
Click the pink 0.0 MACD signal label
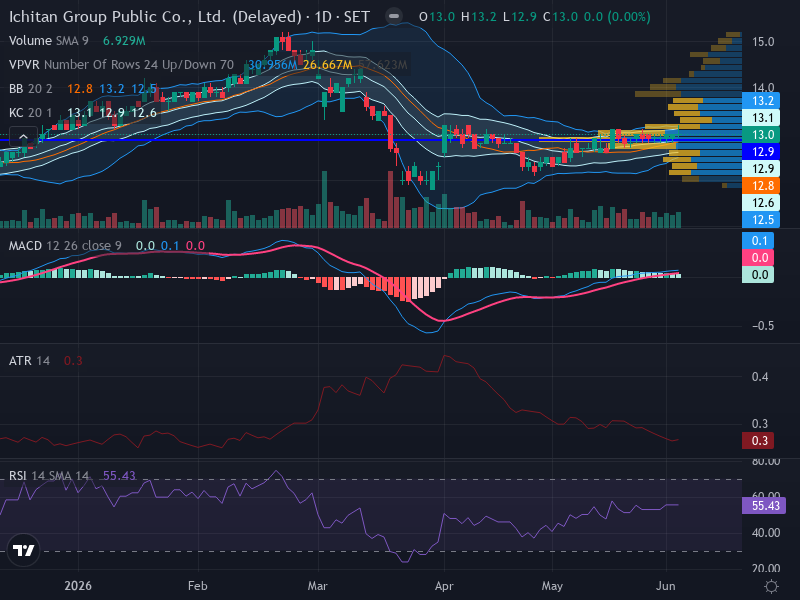coord(758,258)
